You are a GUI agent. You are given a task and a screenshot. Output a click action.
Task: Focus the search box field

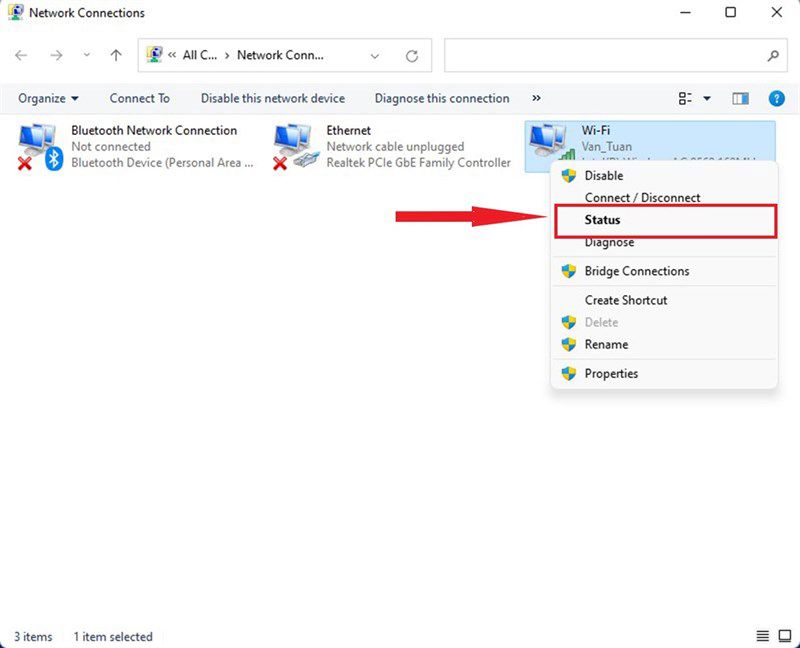[615, 55]
